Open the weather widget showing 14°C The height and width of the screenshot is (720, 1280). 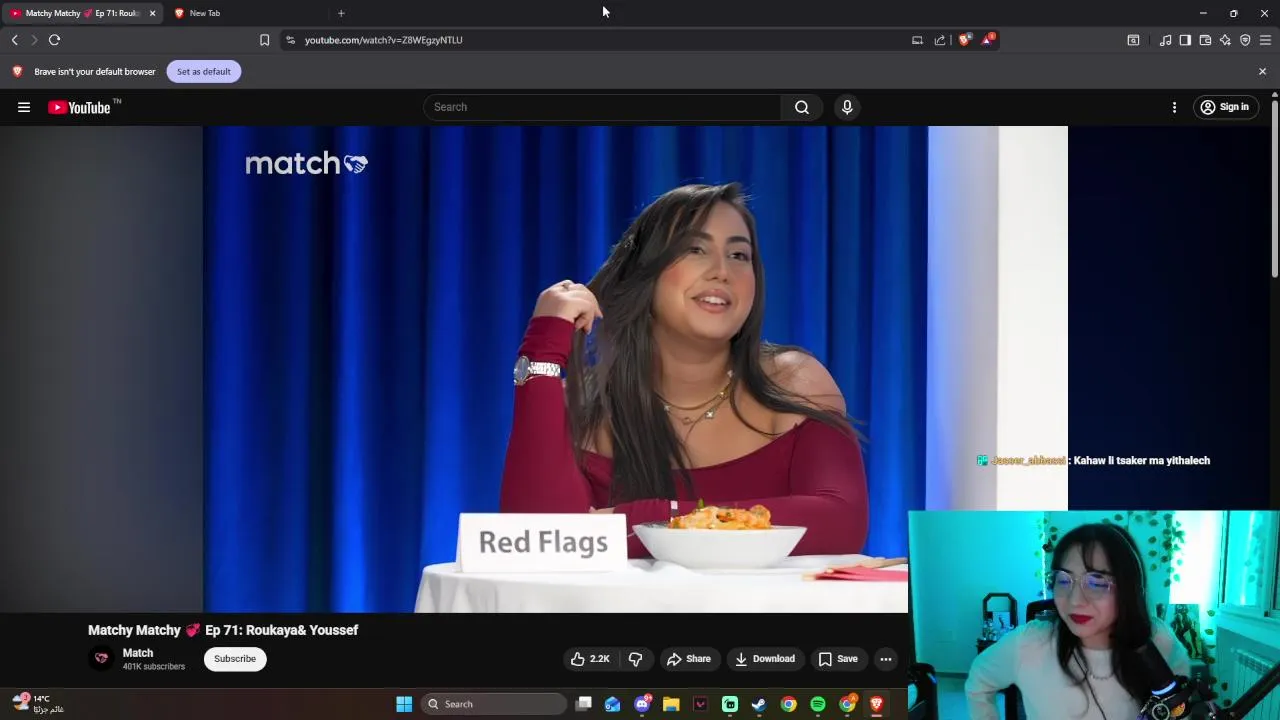click(x=38, y=704)
